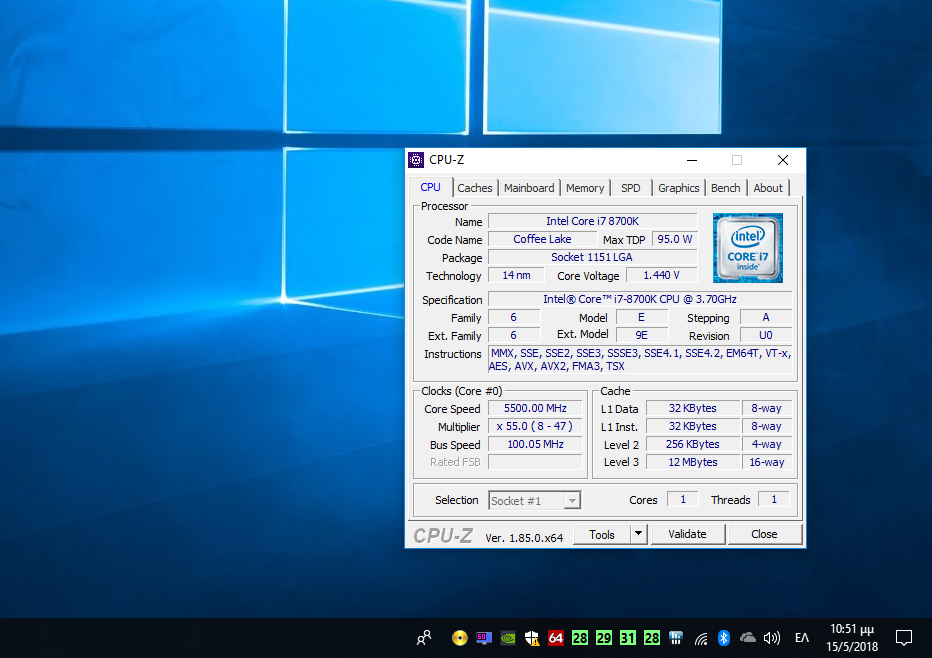Open the Socket #1 selection combo box
Screen dimensions: 932x658
[x=534, y=500]
